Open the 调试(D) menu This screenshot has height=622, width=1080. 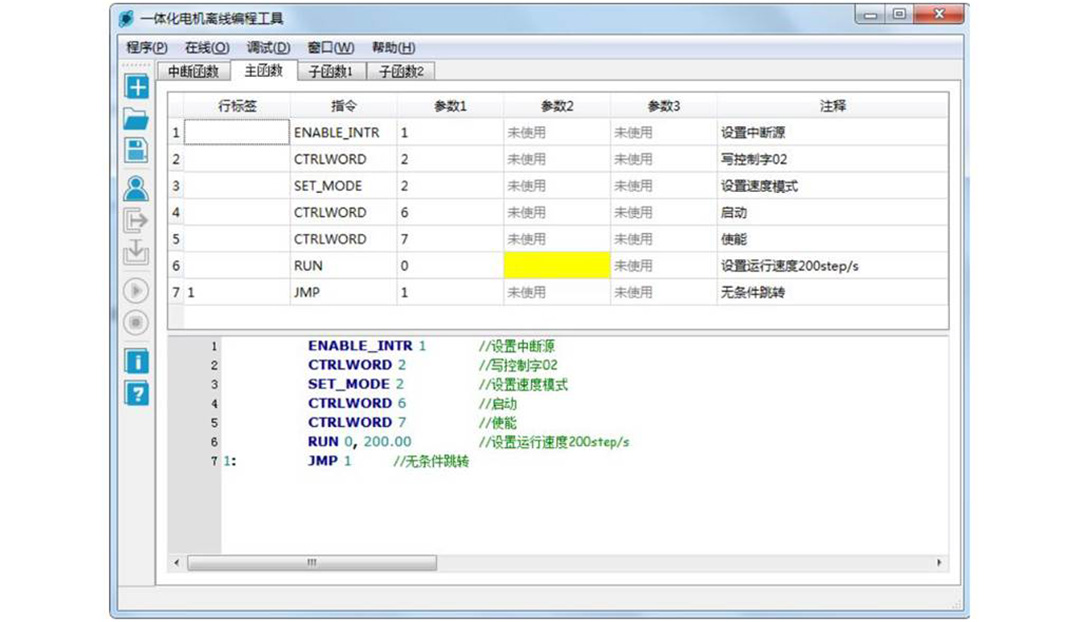click(268, 48)
